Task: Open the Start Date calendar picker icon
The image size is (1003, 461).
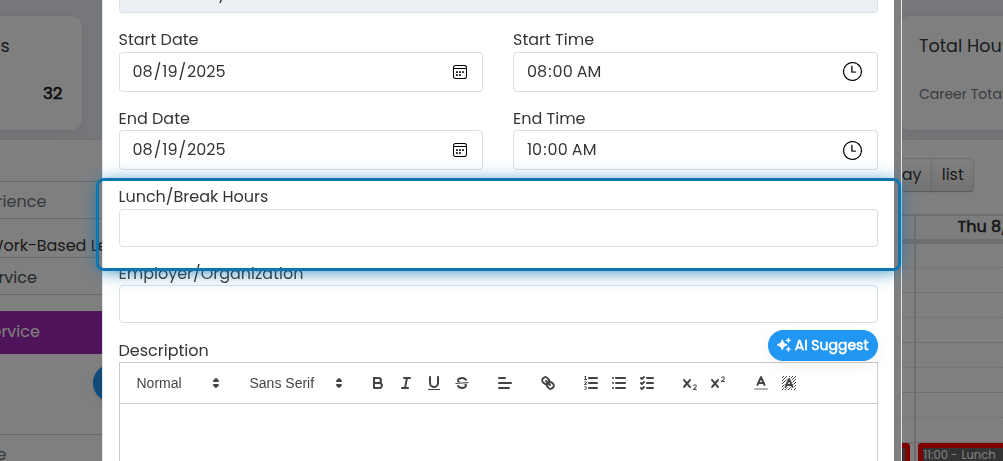Action: click(460, 72)
